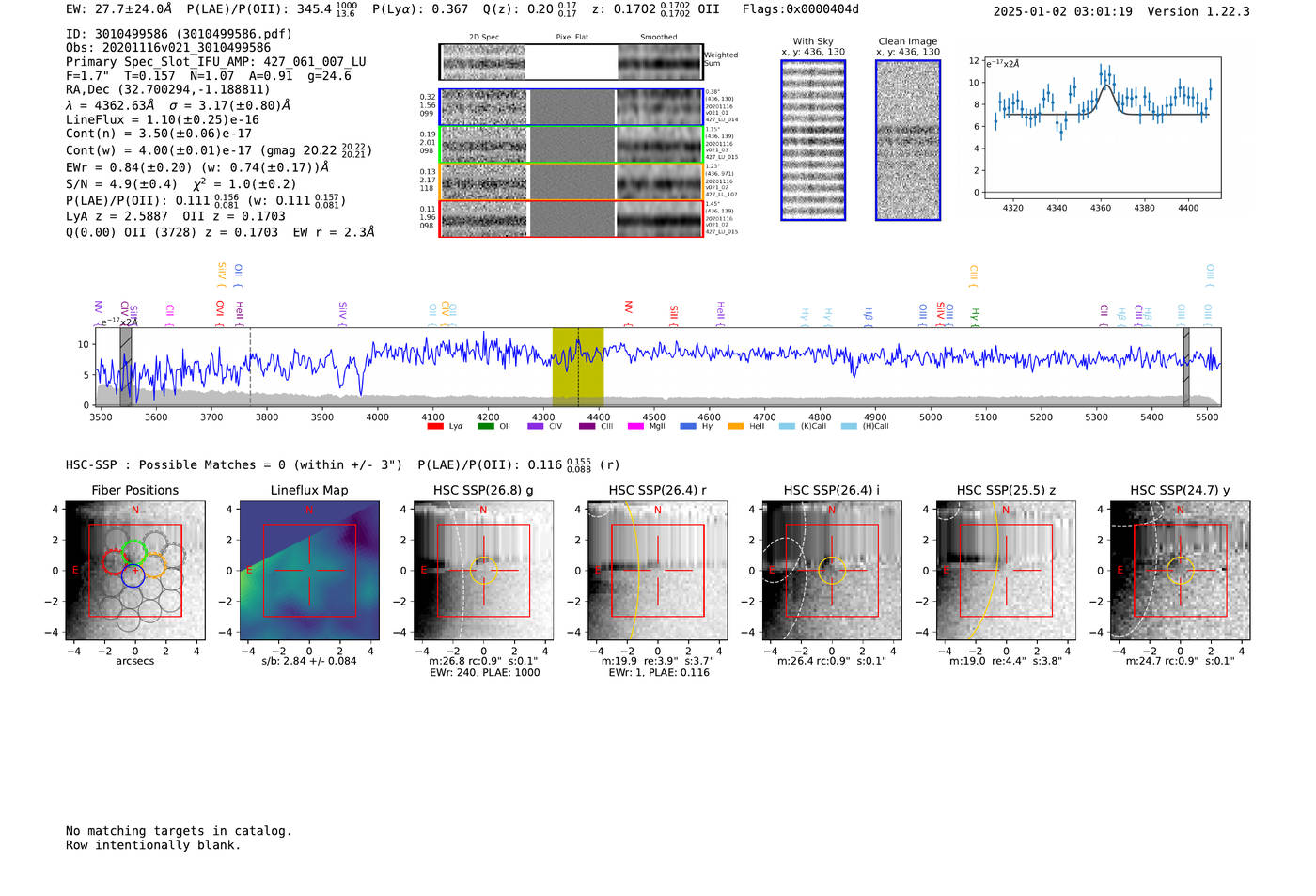Click the light-blue (K)CaII legend swatch
The height and width of the screenshot is (896, 1316).
point(788,426)
